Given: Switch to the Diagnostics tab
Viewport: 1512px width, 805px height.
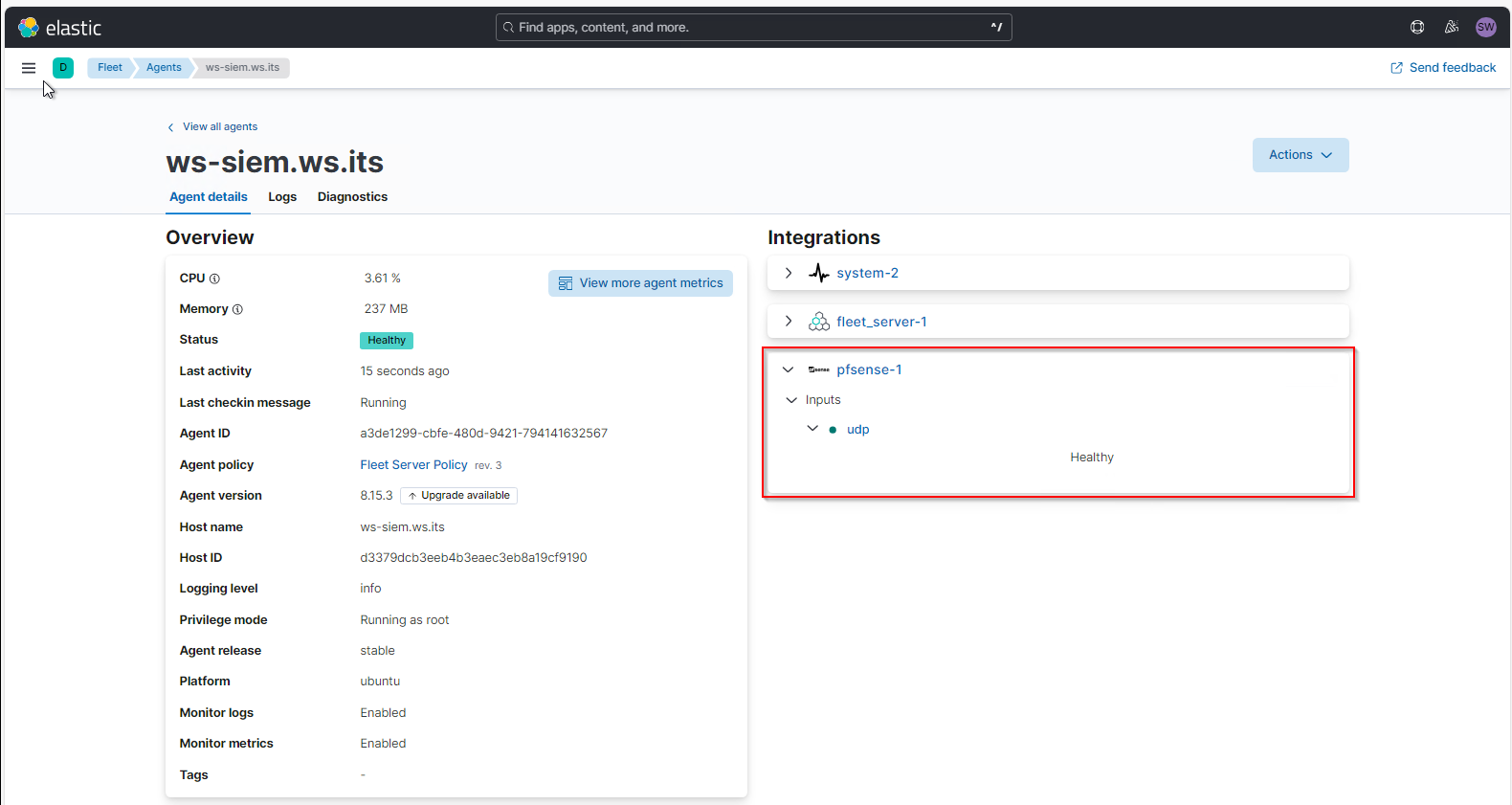Looking at the screenshot, I should point(352,197).
